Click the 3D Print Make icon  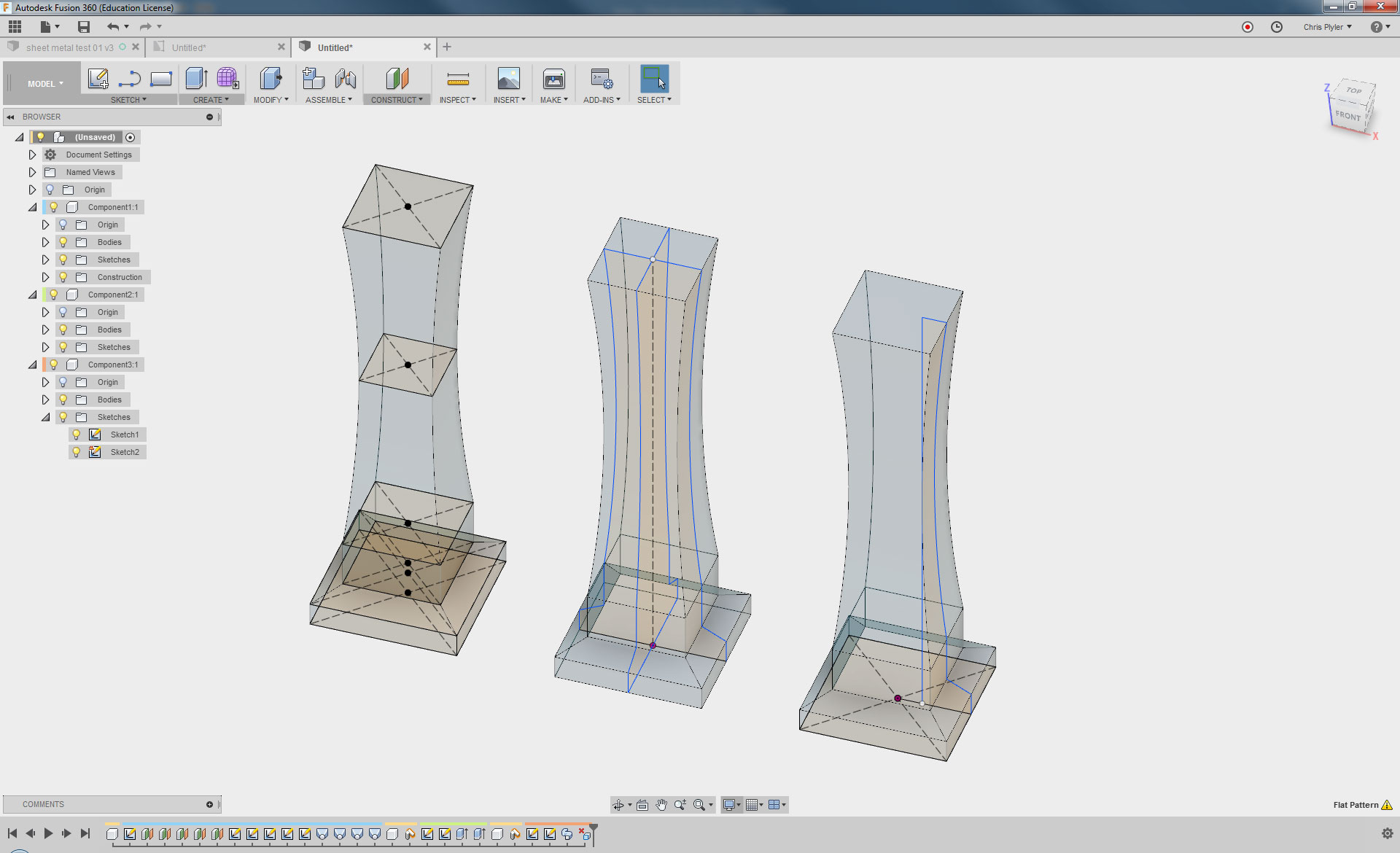point(553,79)
